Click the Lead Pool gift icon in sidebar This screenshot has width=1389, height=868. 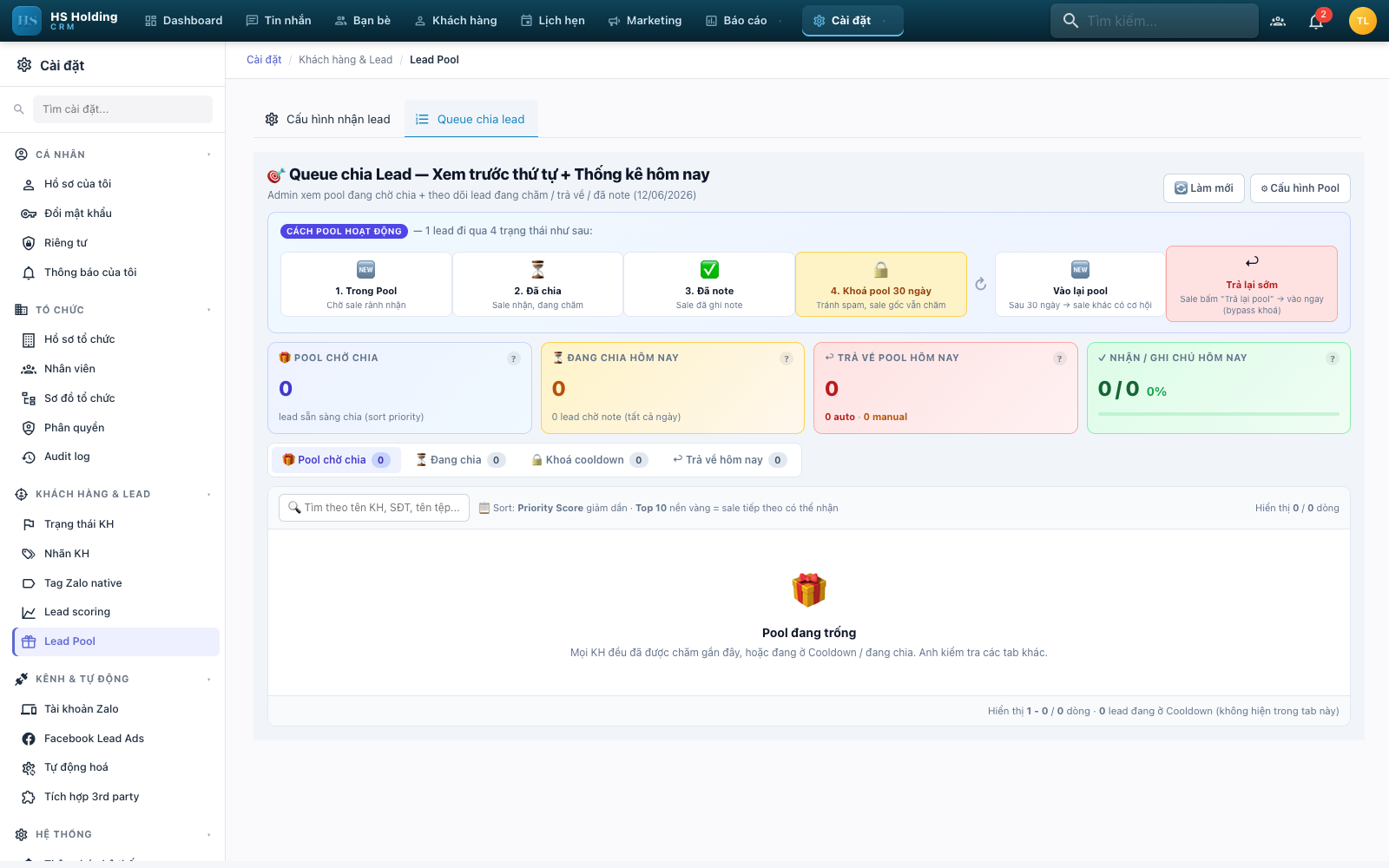(29, 641)
